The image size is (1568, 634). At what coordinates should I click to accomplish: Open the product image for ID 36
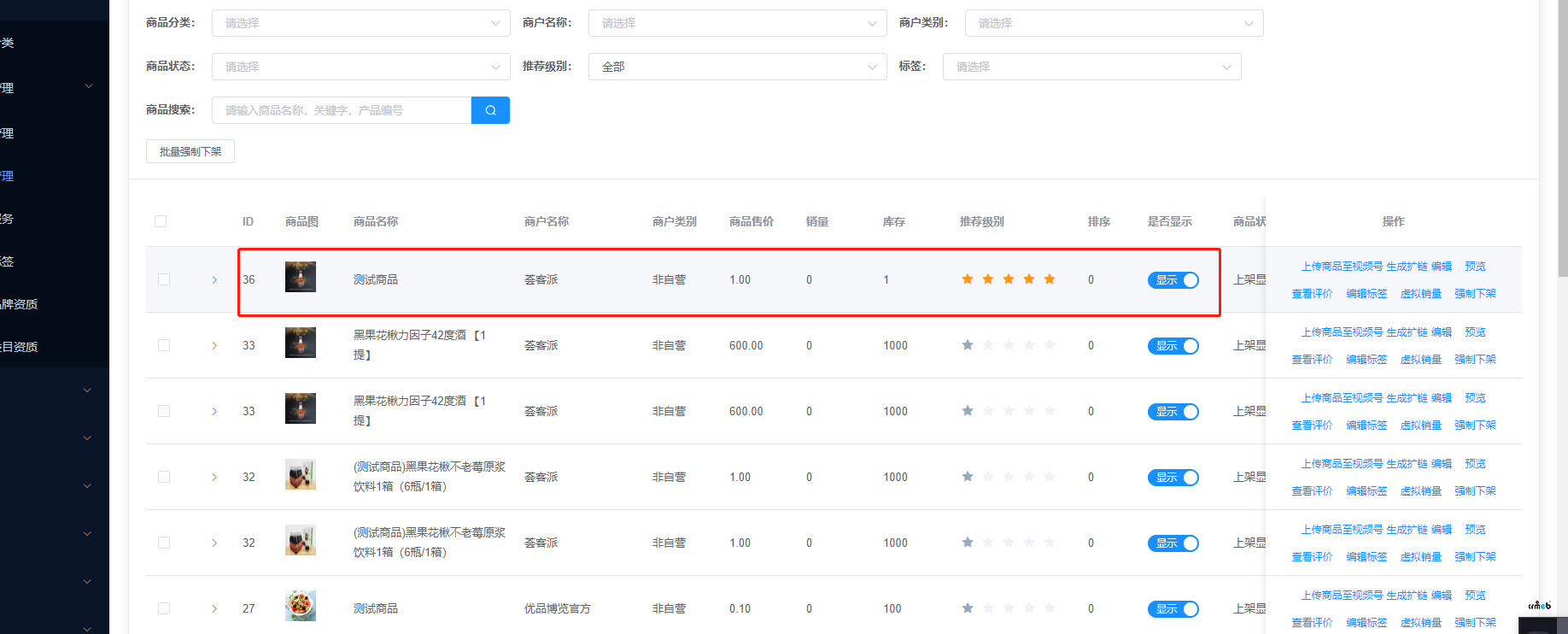click(301, 278)
